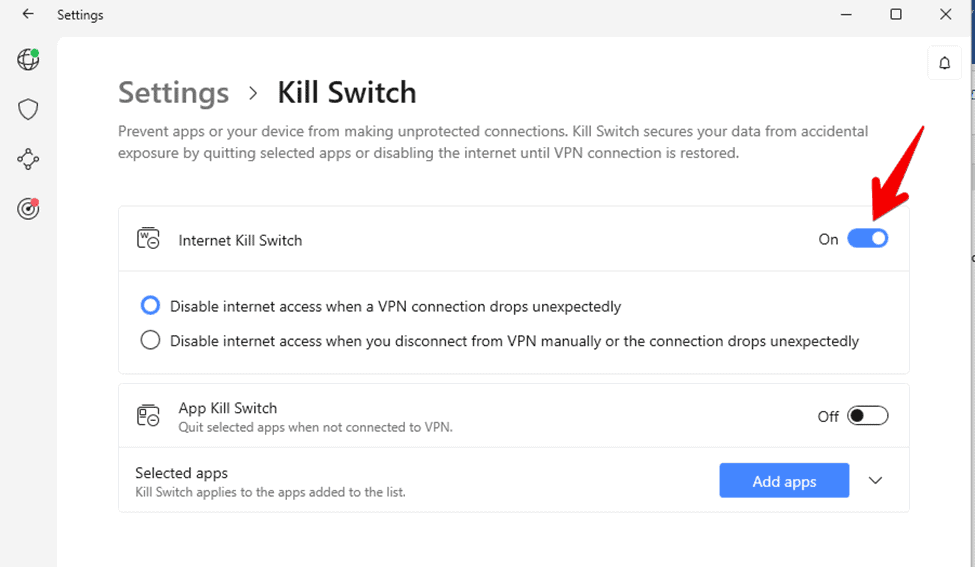Image resolution: width=975 pixels, height=567 pixels.
Task: Enable the App Kill Switch toggle
Action: click(x=867, y=416)
